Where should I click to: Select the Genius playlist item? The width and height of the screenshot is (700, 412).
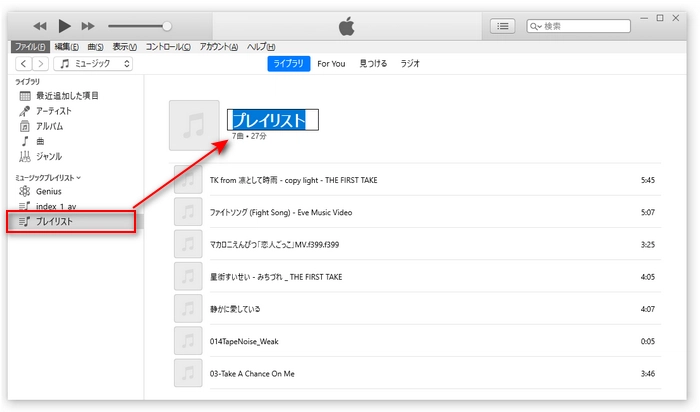point(48,190)
